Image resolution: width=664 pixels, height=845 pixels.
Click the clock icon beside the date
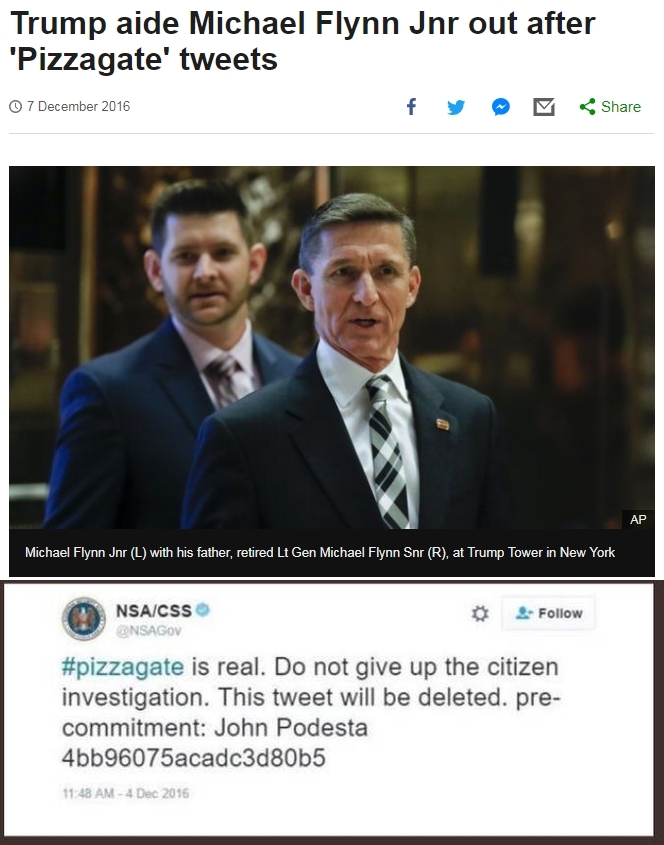pos(15,107)
